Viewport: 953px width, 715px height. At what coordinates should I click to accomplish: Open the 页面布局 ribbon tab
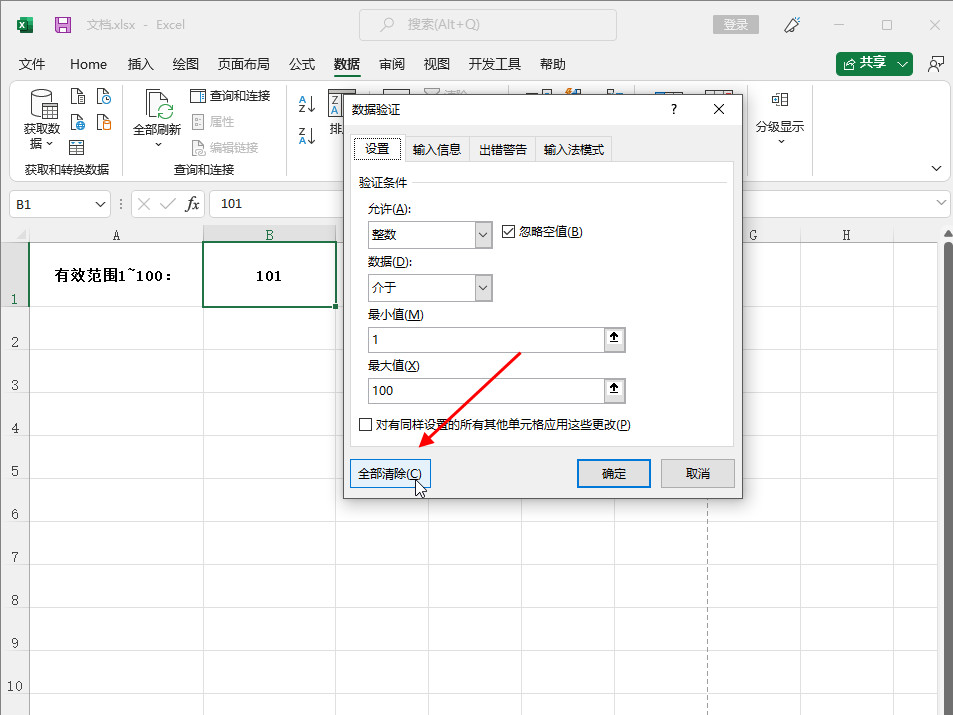pos(243,64)
